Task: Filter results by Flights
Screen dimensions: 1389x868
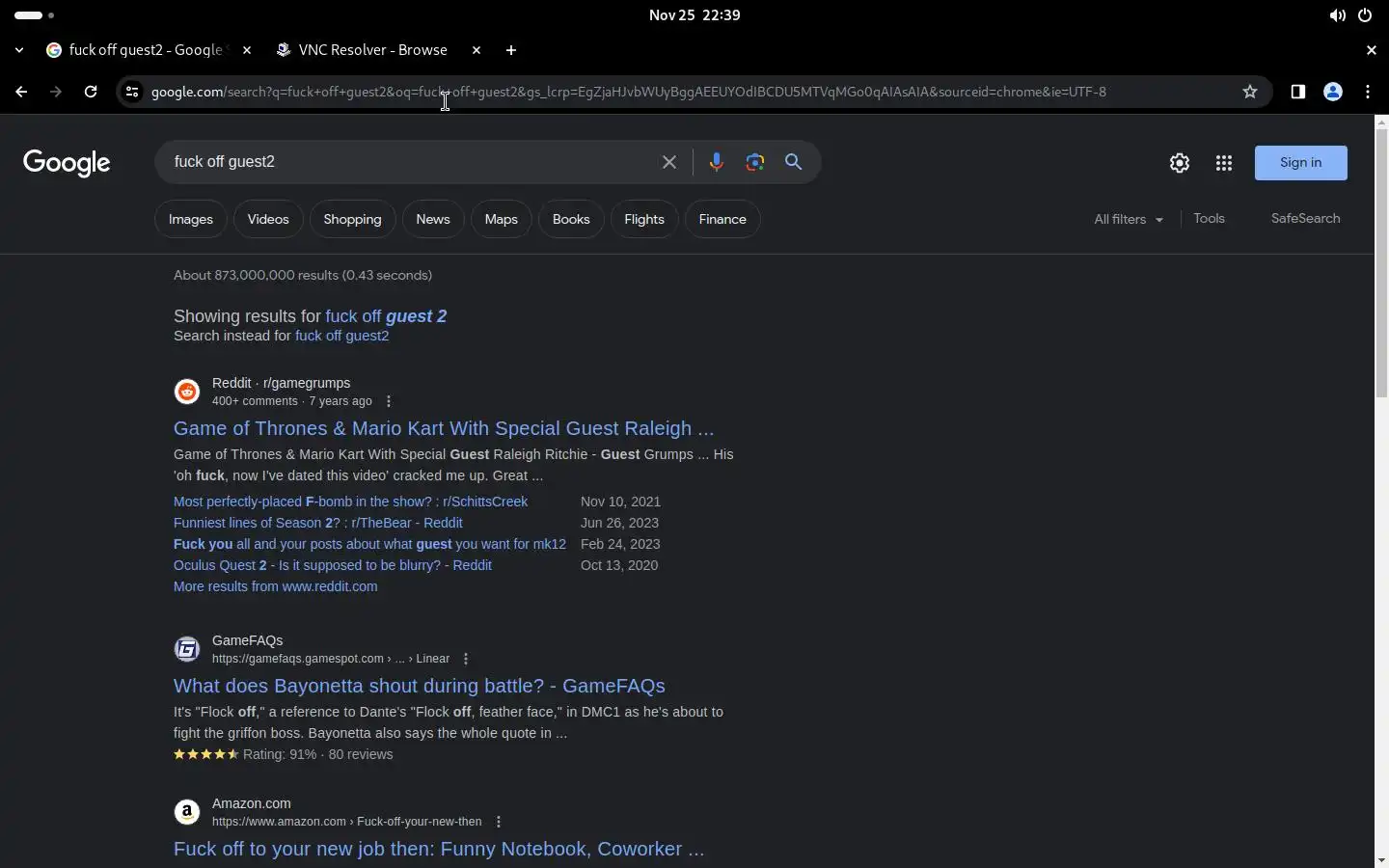Action: (x=644, y=220)
